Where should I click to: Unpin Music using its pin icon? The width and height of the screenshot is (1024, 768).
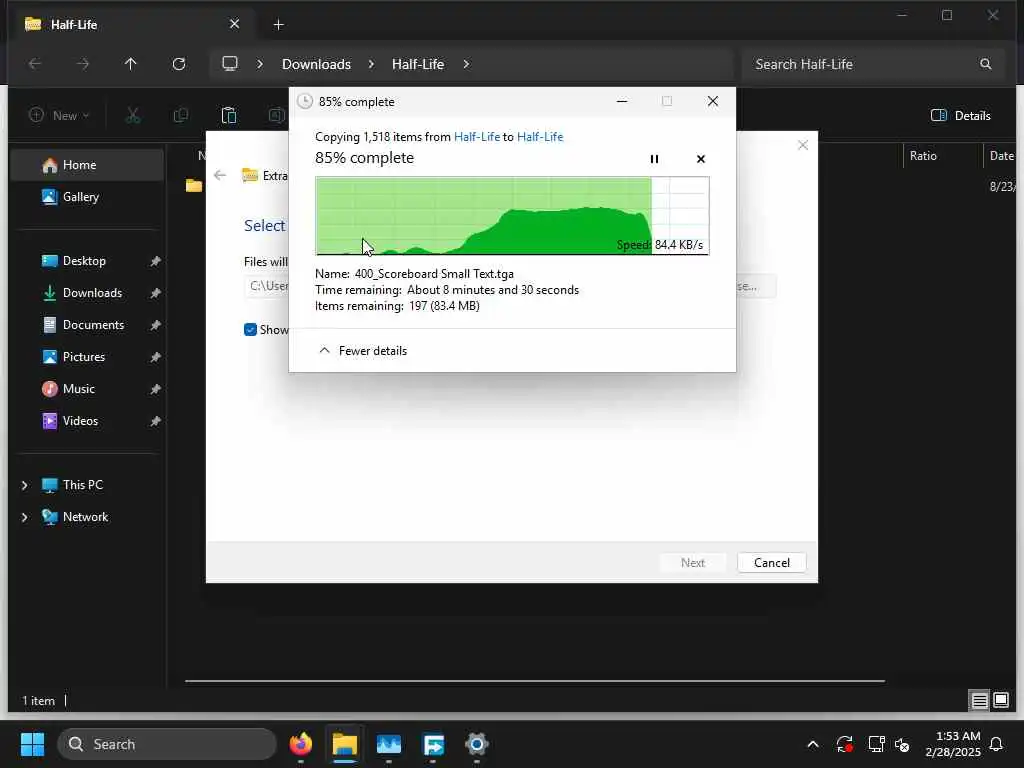coord(155,389)
